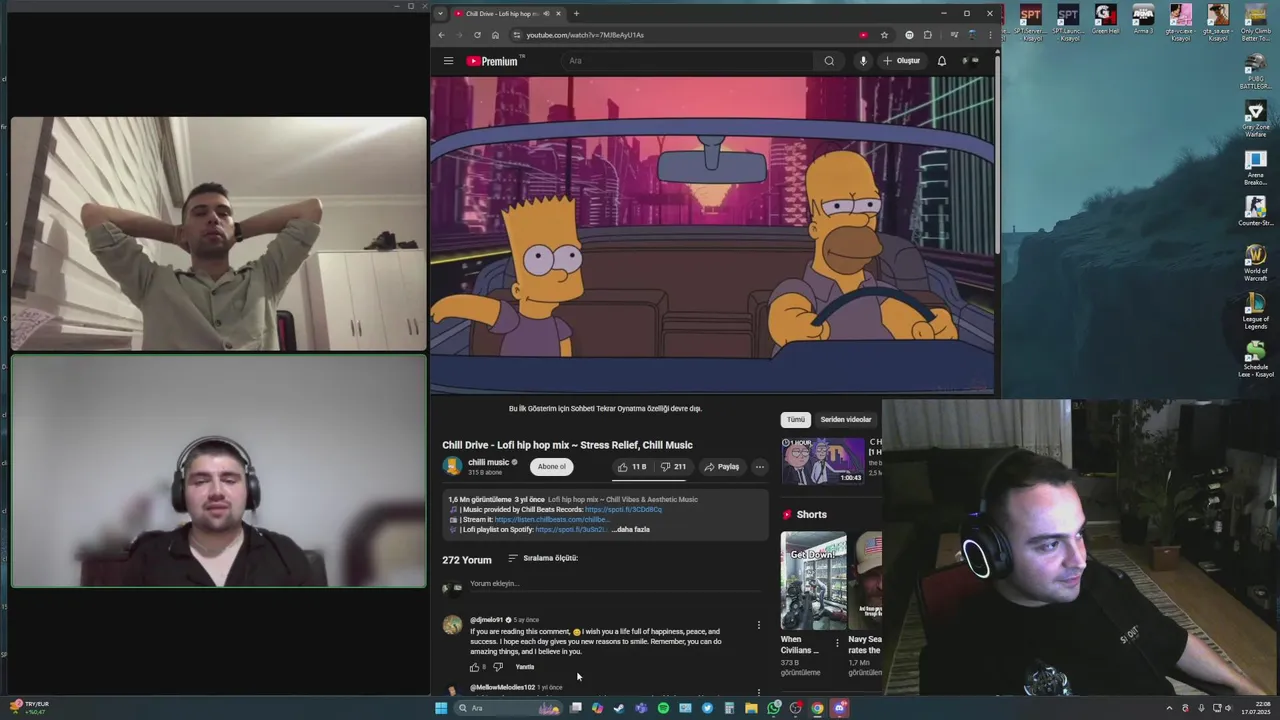The image size is (1280, 720).
Task: Dislike the Chill Drive video
Action: [673, 467]
